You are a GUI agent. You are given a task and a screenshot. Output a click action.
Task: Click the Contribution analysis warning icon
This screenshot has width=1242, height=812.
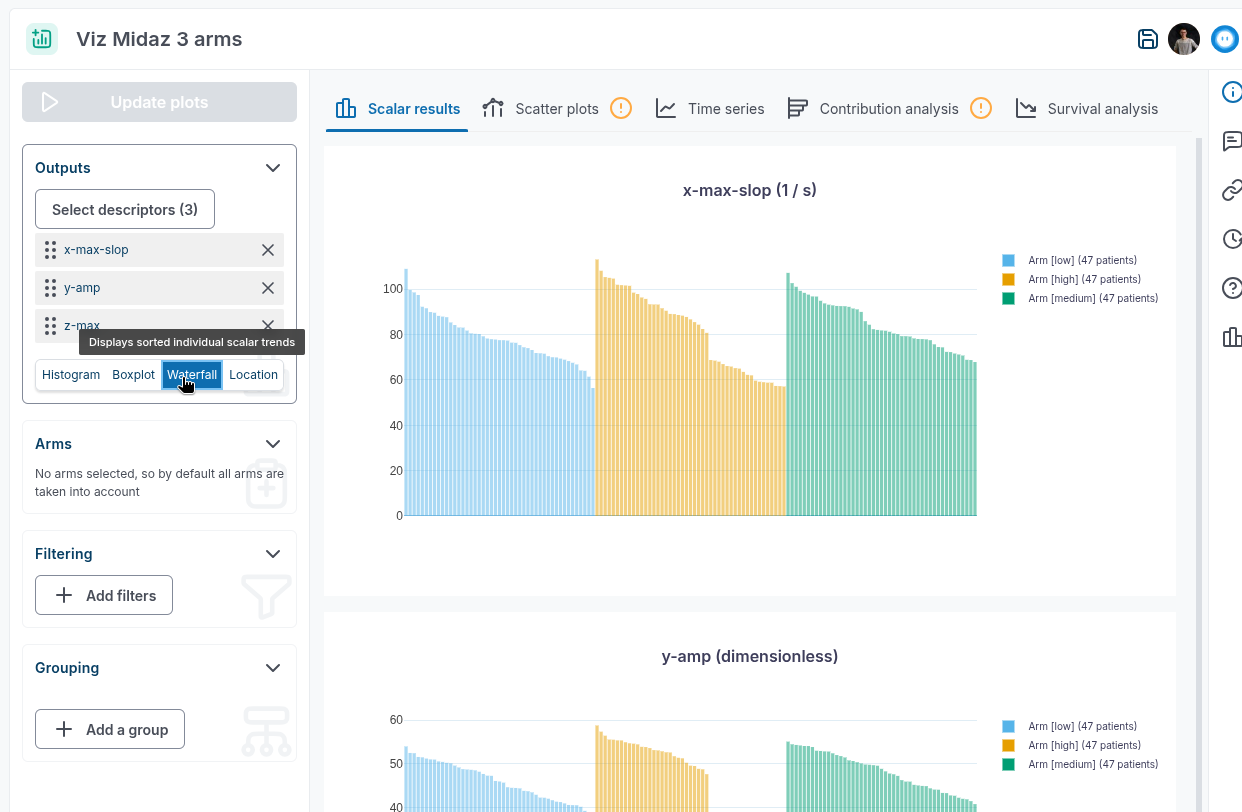tap(981, 108)
